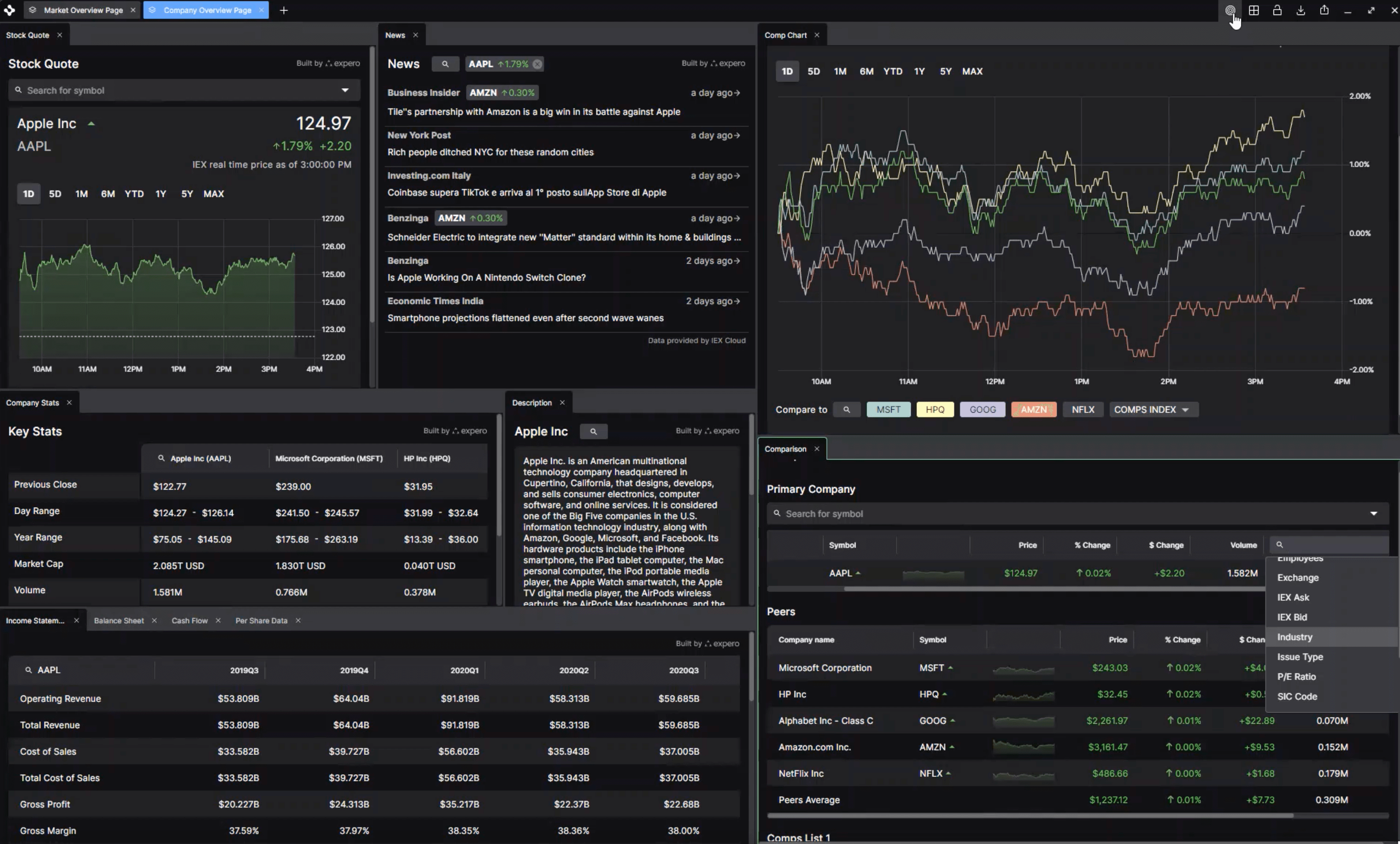Select 1Y range in Comp Chart
1400x844 pixels.
(920, 71)
